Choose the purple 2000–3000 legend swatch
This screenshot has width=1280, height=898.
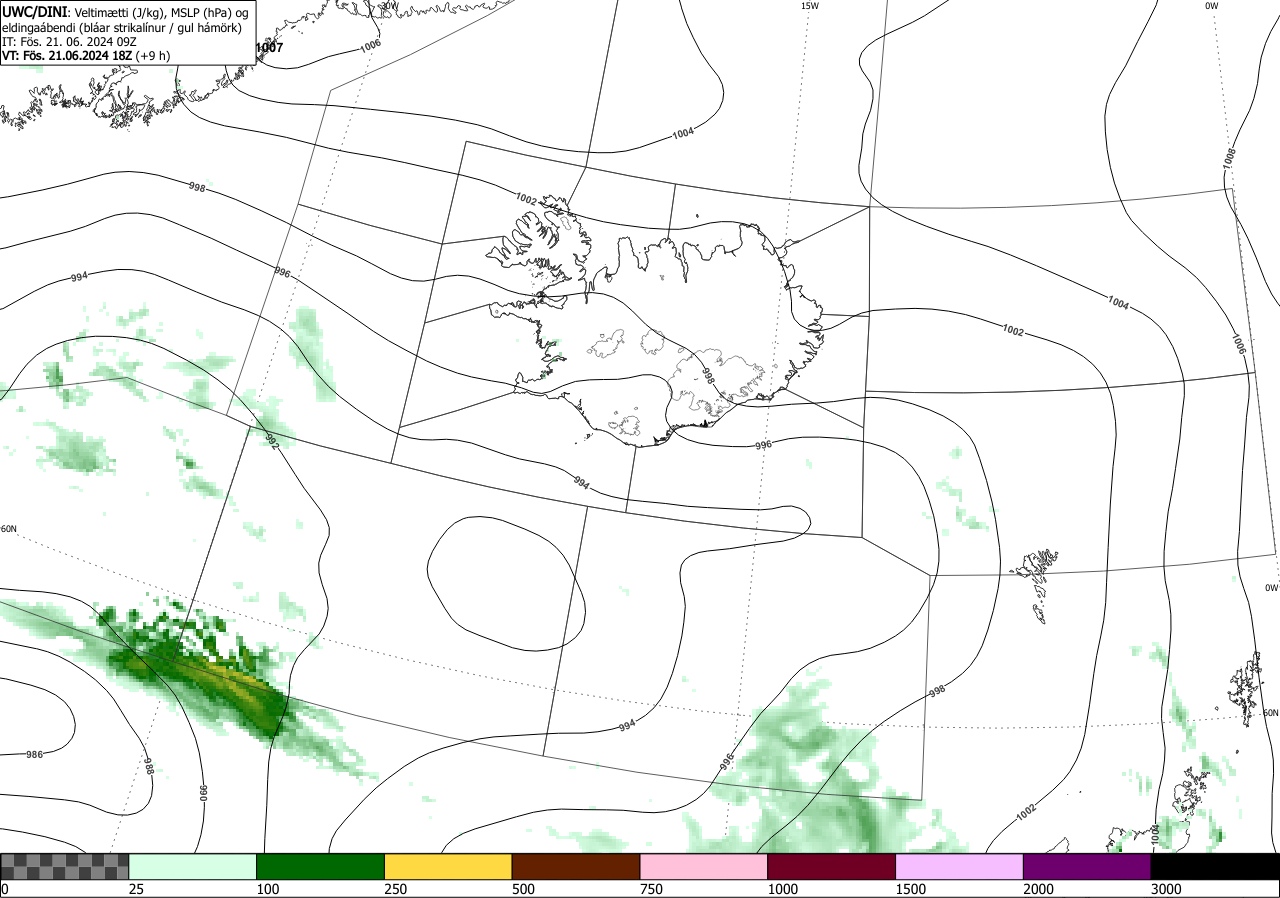[1087, 866]
